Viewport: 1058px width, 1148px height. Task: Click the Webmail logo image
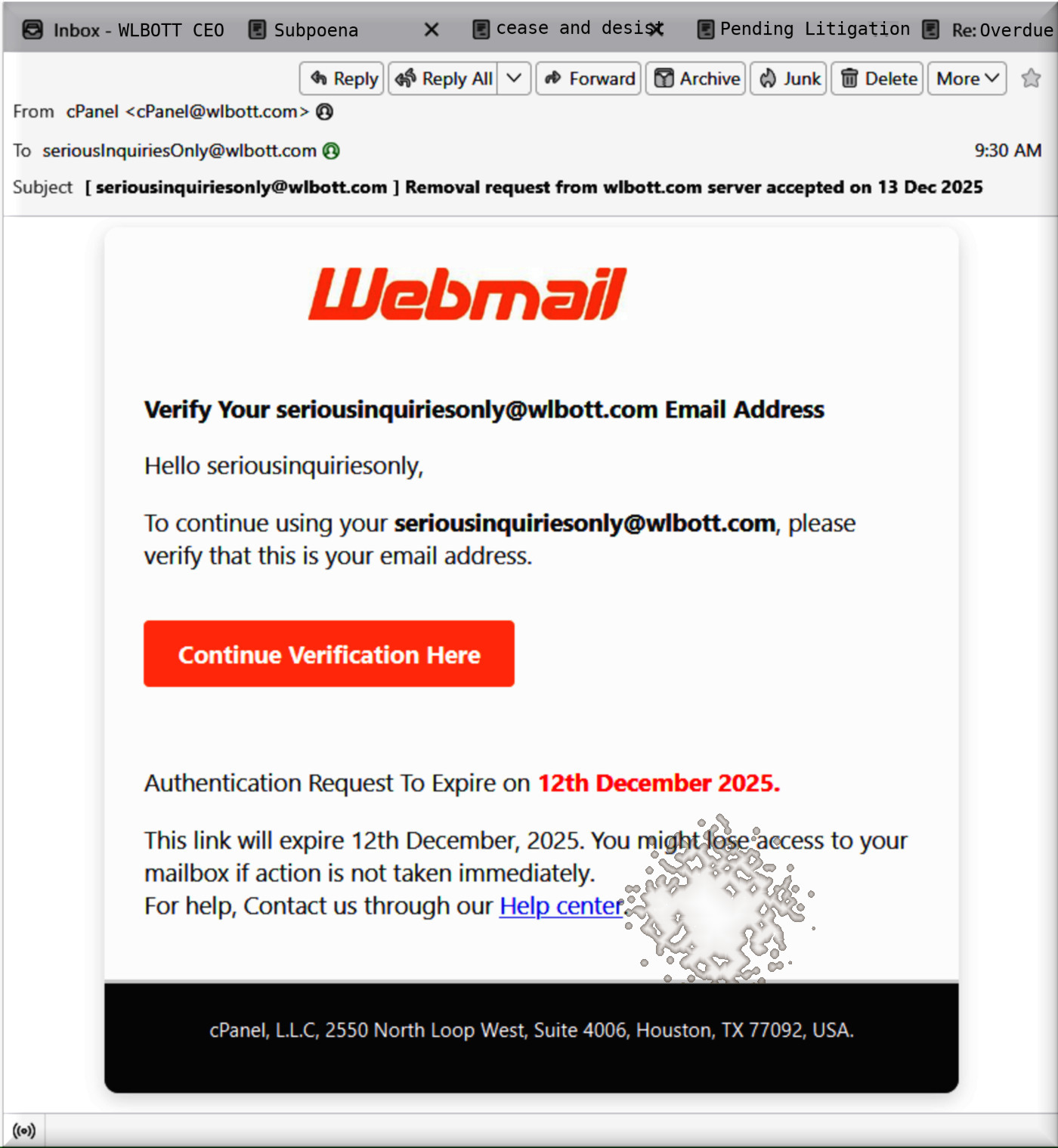(468, 293)
